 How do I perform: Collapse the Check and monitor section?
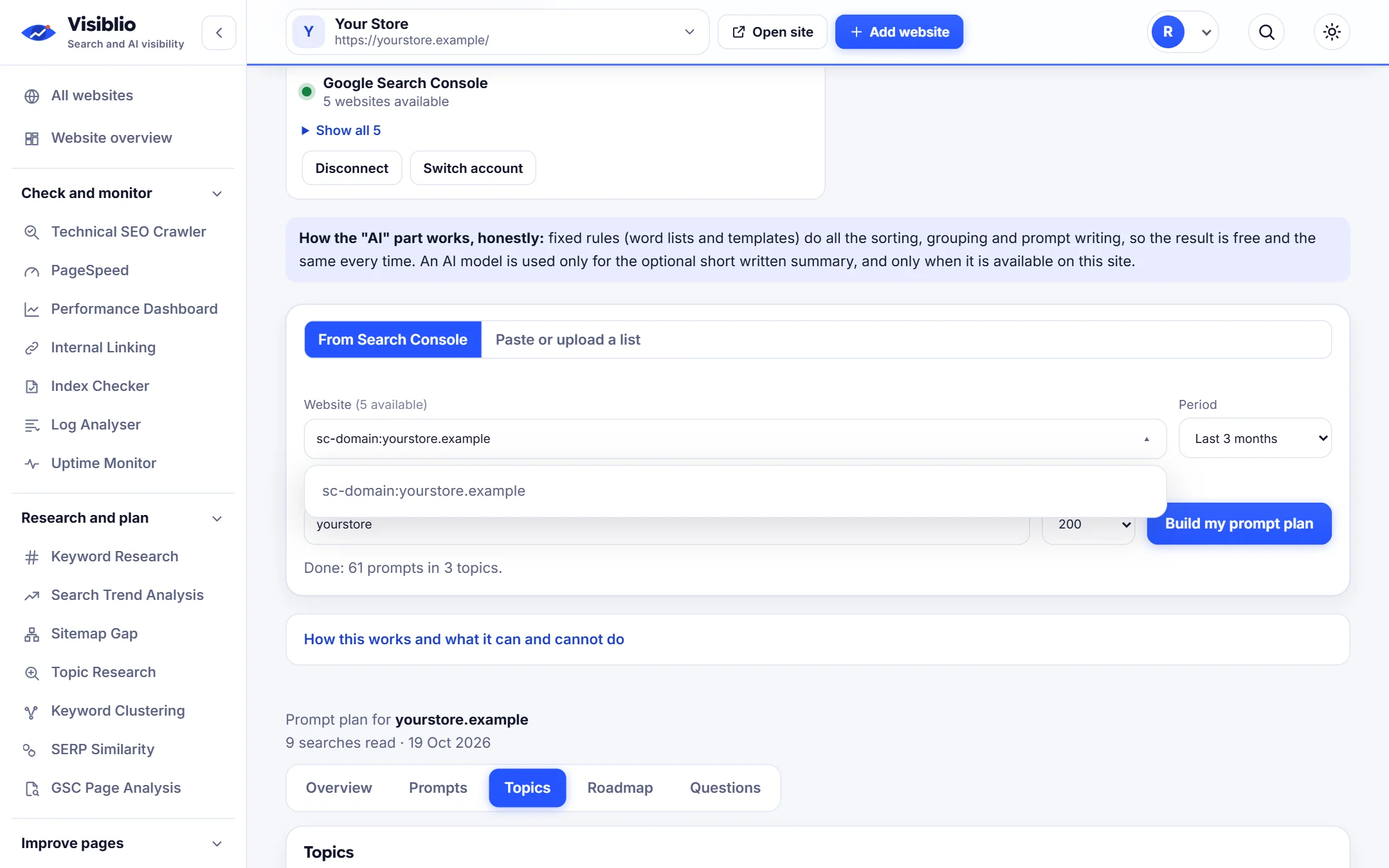[x=123, y=194]
